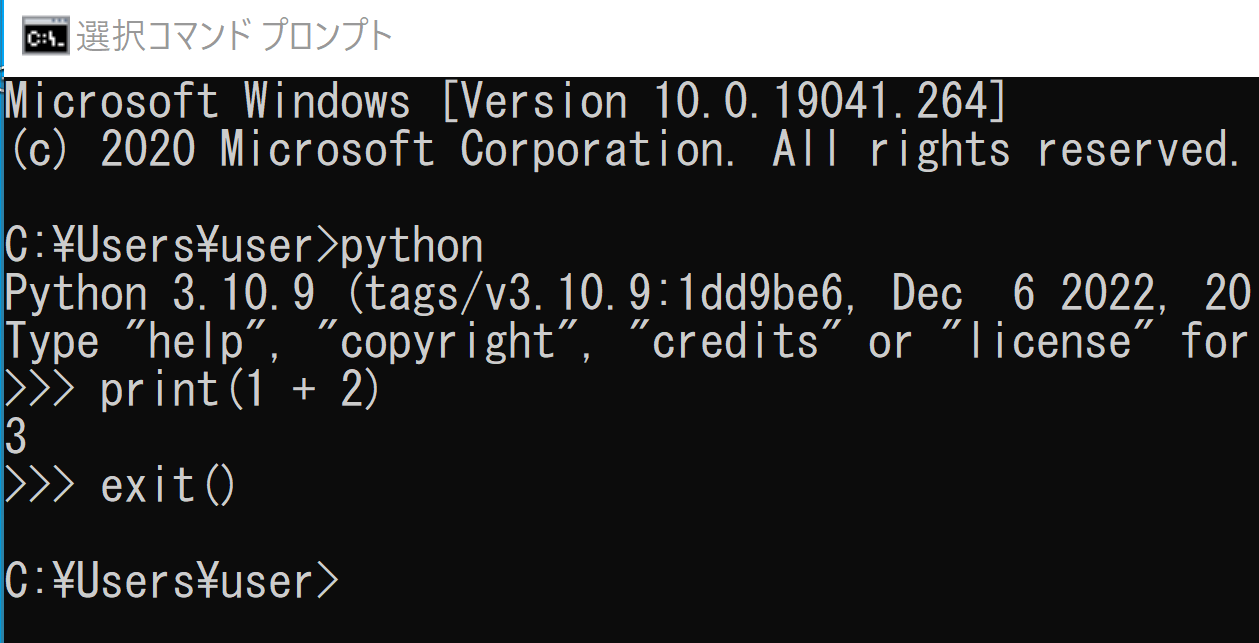Click the final C:¥Users¥user> prompt line

[x=172, y=581]
